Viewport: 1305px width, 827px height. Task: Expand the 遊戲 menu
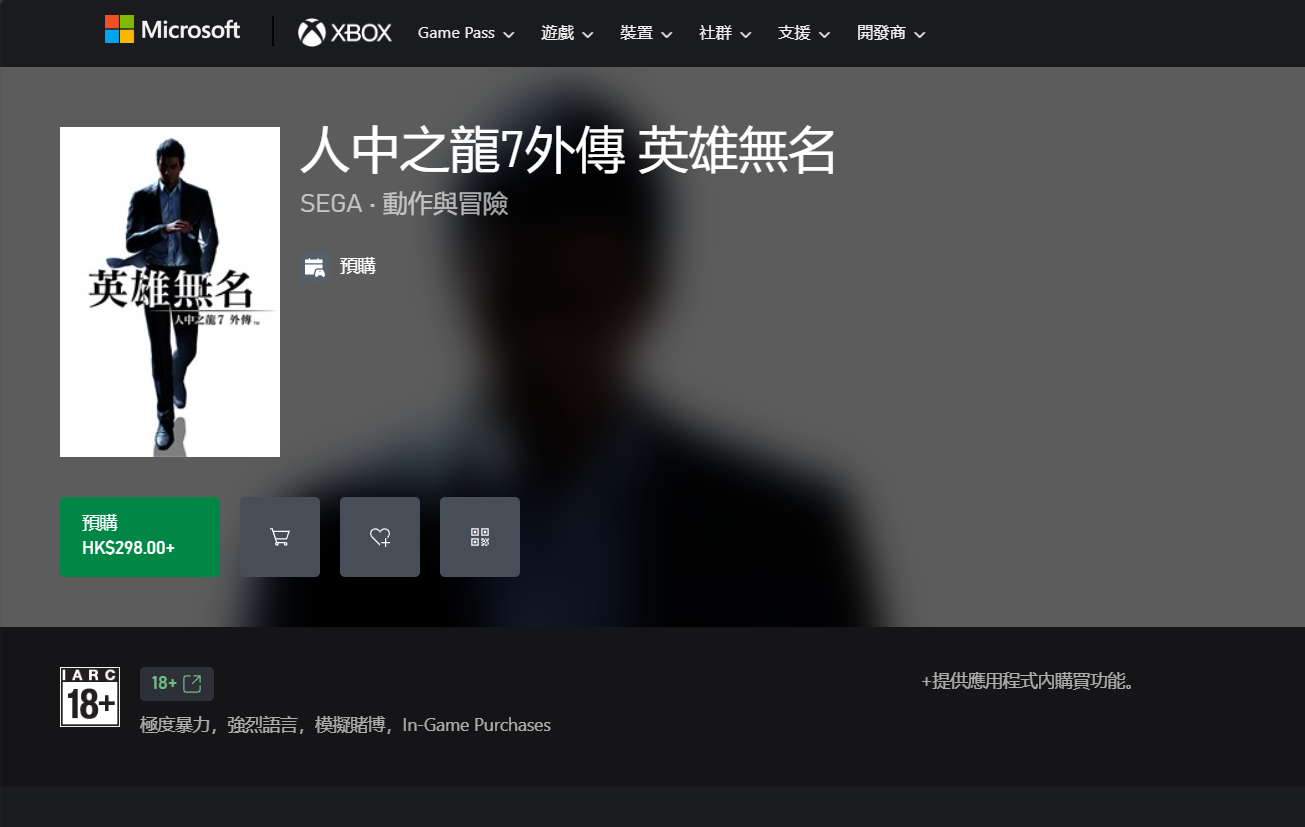point(567,33)
